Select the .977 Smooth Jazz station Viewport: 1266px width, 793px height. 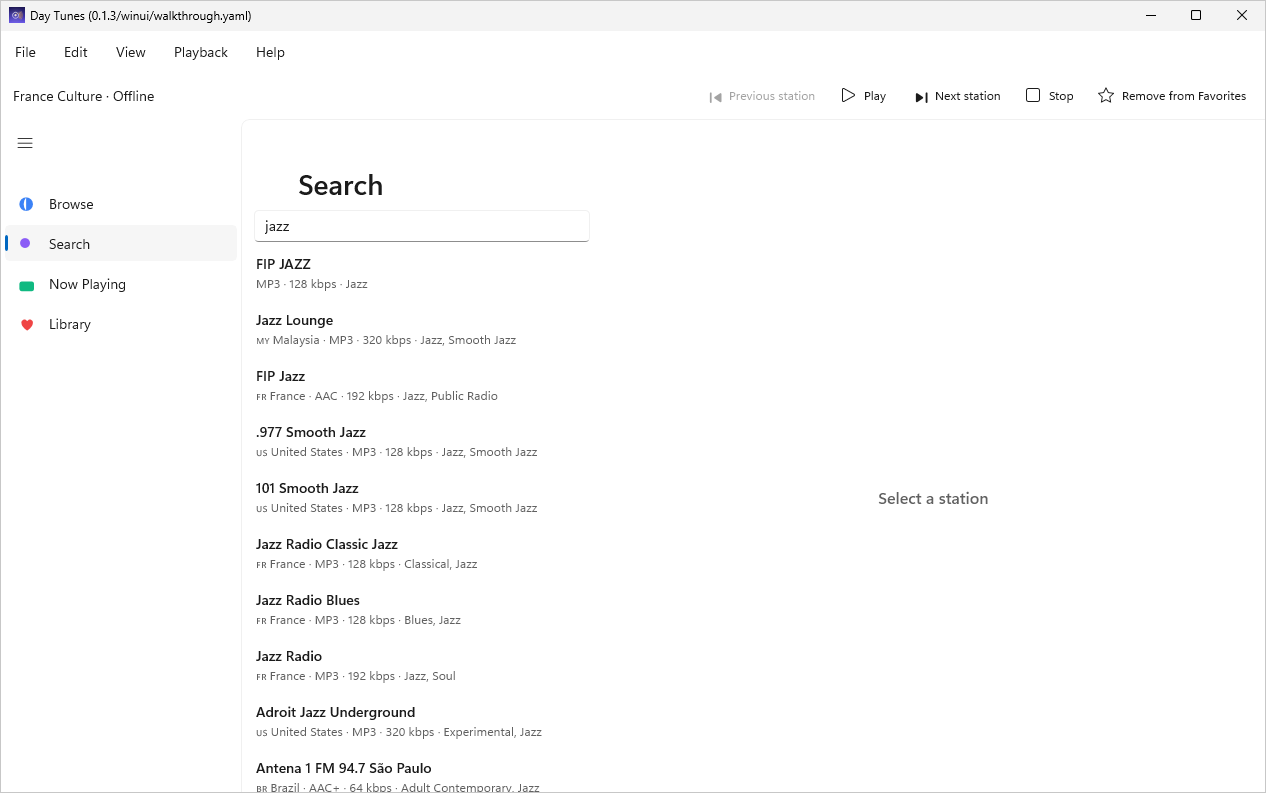(422, 441)
